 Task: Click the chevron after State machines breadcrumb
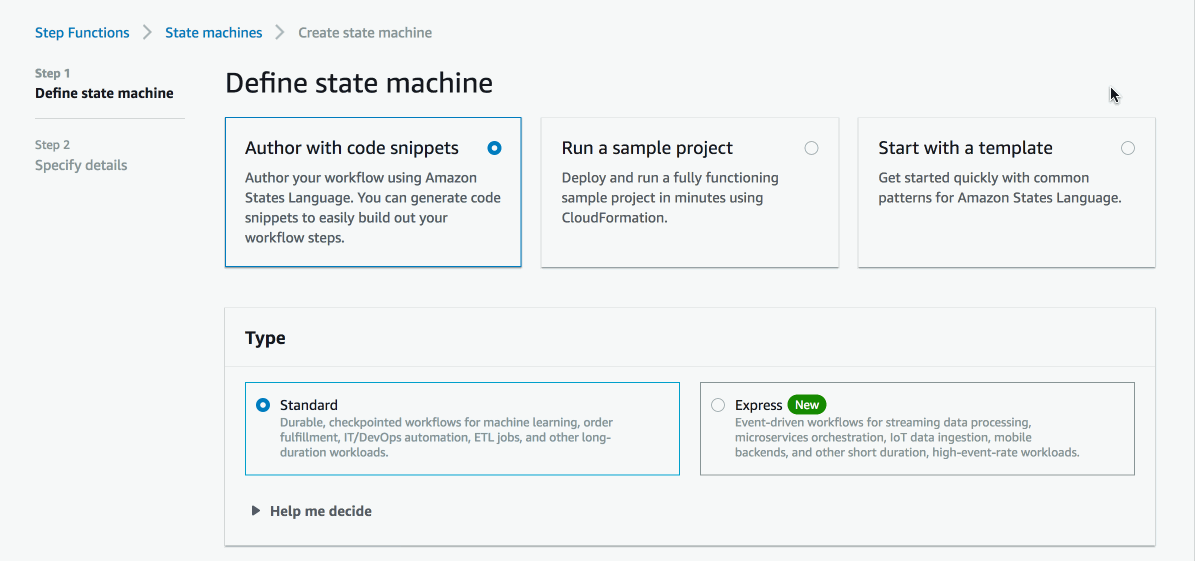[280, 33]
